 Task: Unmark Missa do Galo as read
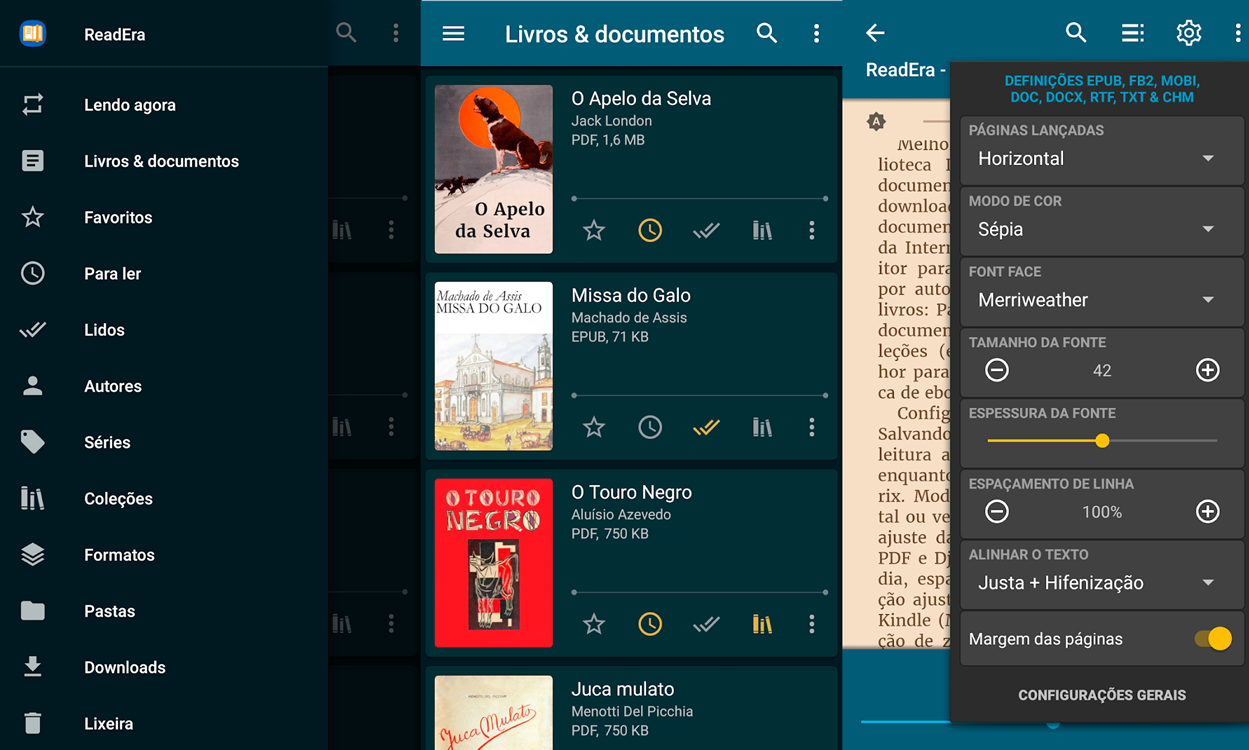(x=706, y=428)
